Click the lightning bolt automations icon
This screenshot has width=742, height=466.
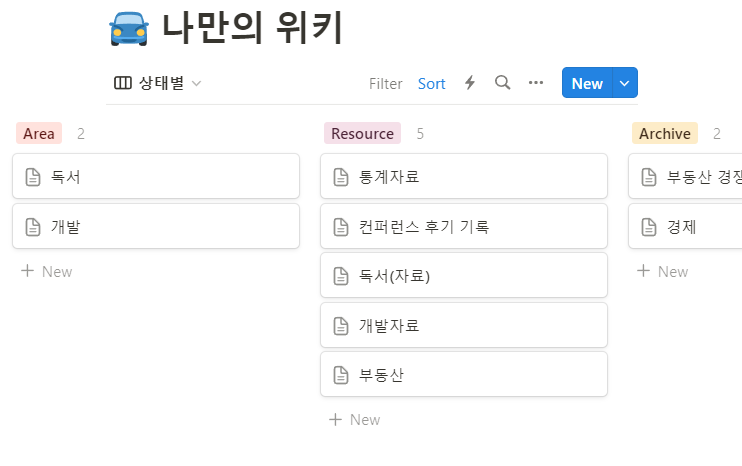coord(469,83)
